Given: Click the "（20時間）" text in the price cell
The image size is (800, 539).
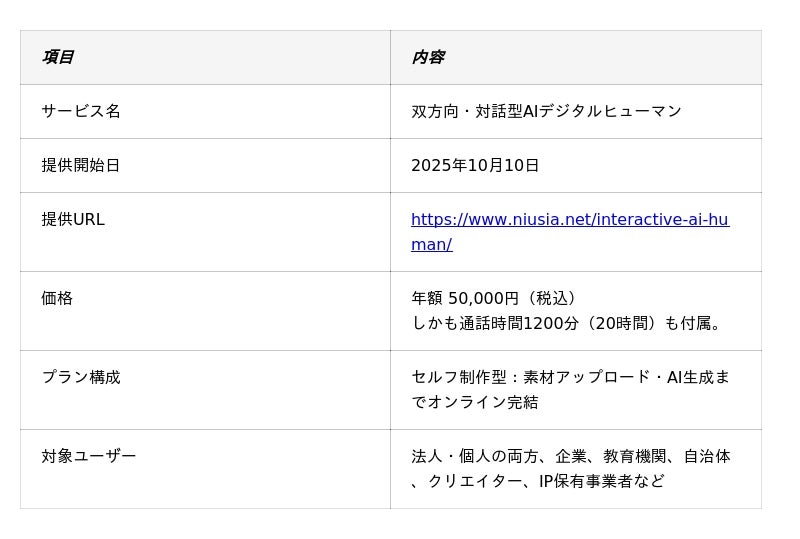Looking at the screenshot, I should (622, 324).
